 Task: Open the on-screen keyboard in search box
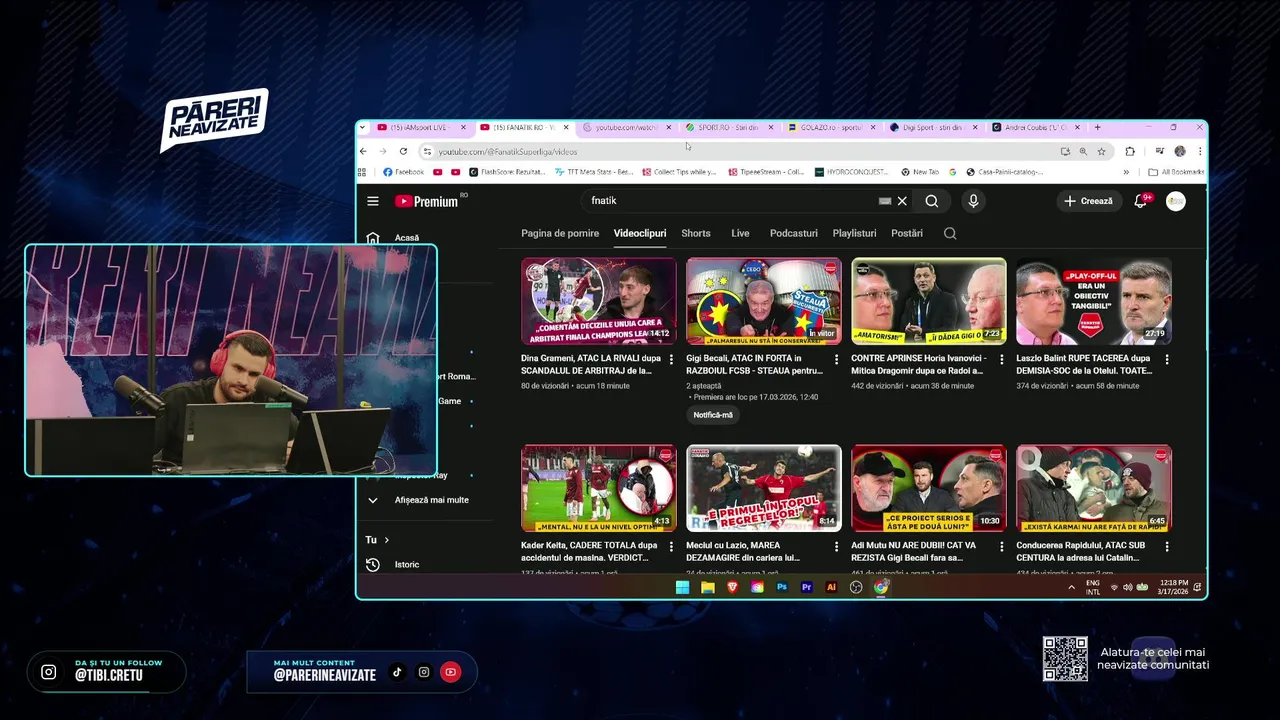[x=885, y=201]
